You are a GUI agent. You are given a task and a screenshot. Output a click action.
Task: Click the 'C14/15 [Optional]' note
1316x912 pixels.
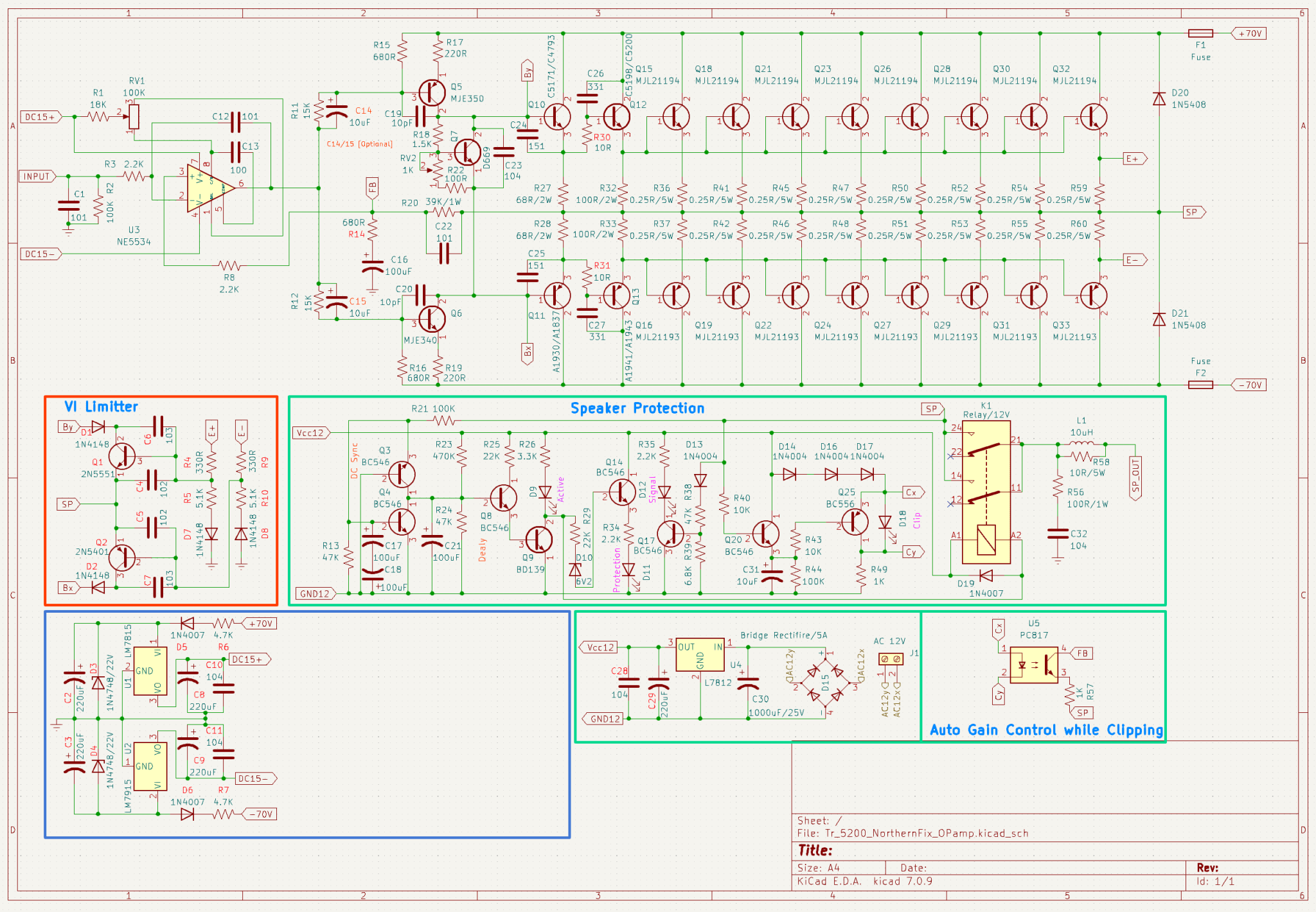click(359, 144)
